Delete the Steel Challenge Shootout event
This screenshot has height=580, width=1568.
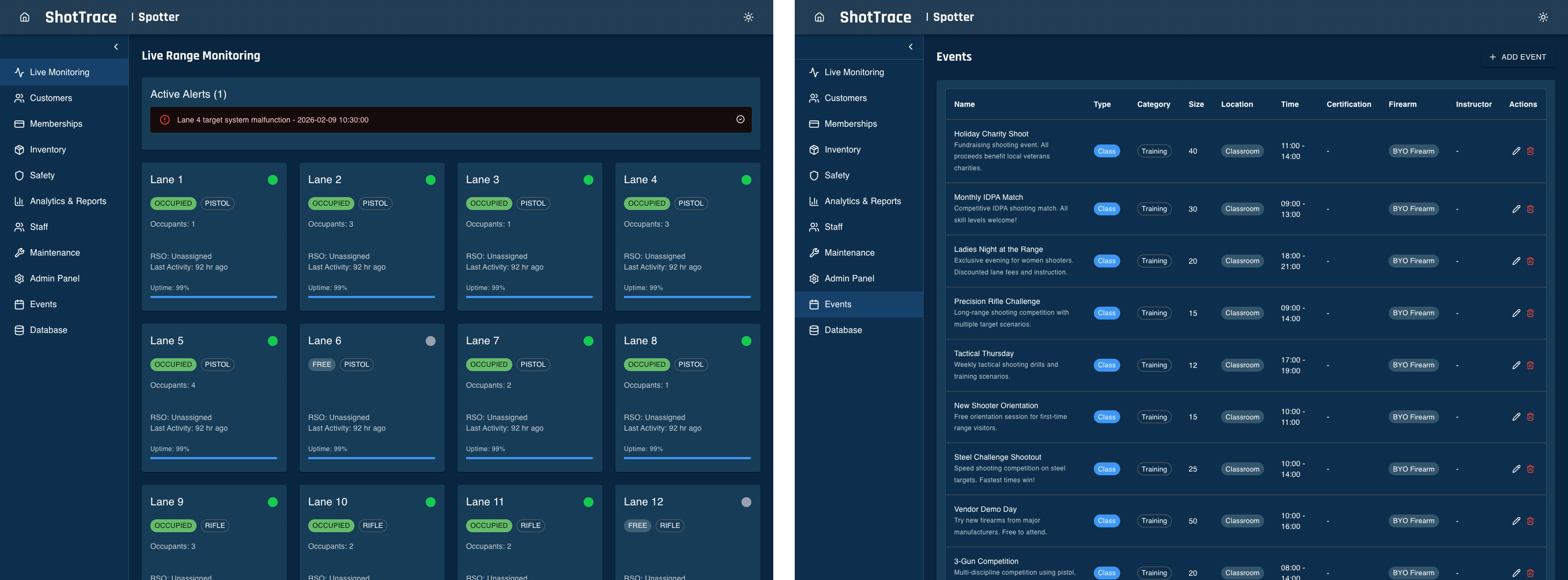click(1530, 469)
